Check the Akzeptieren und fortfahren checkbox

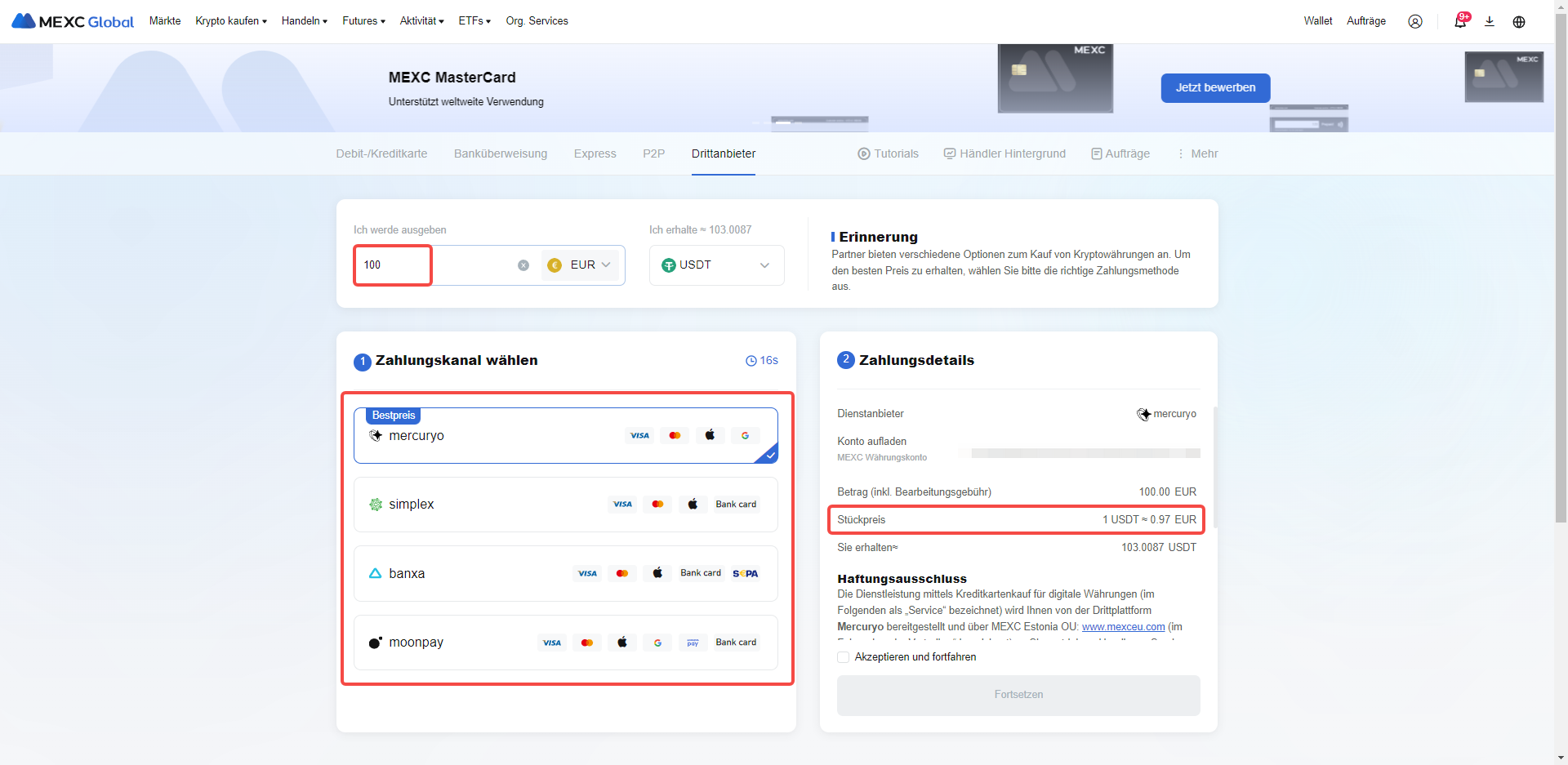(843, 657)
